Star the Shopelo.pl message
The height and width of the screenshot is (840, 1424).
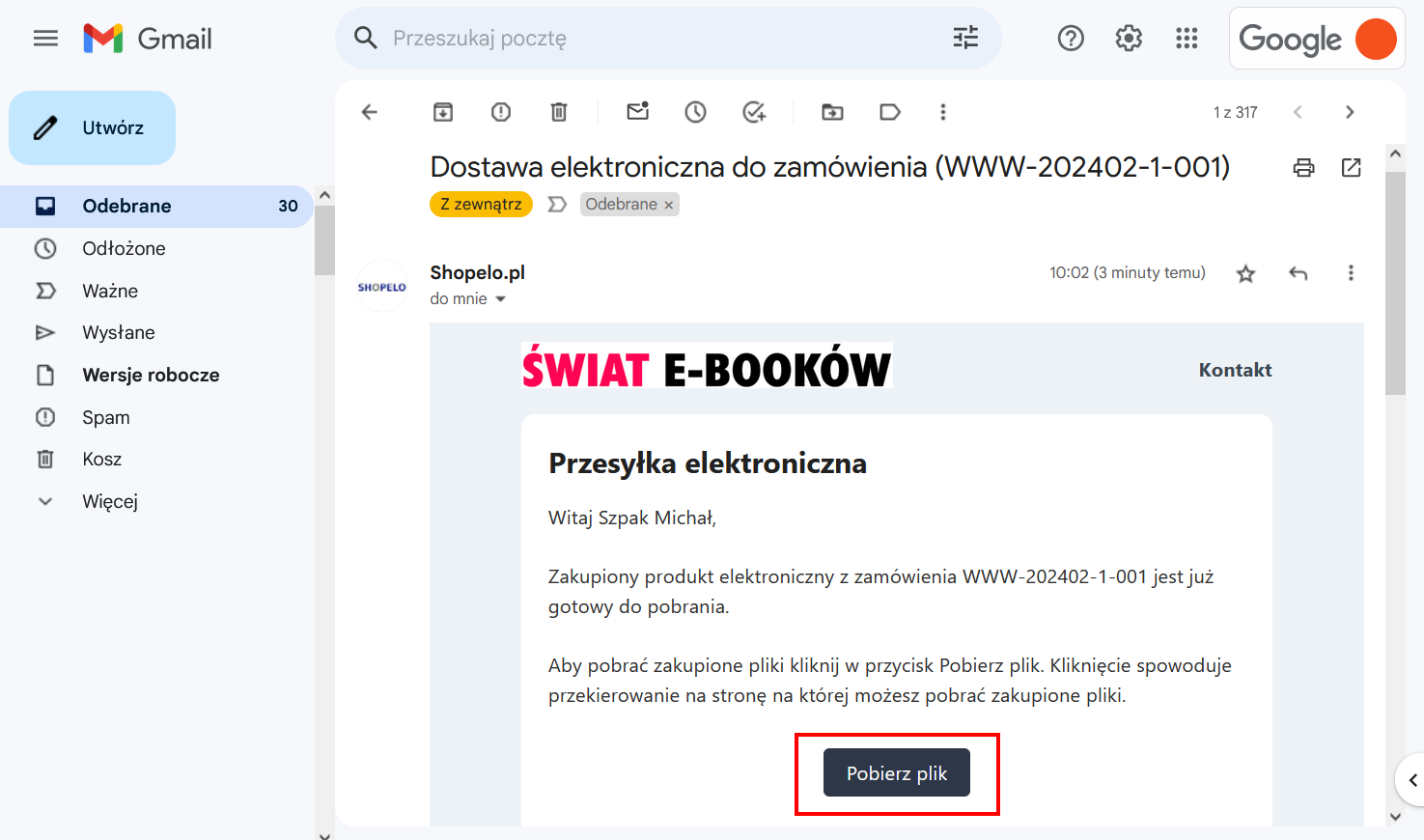pyautogui.click(x=1246, y=273)
